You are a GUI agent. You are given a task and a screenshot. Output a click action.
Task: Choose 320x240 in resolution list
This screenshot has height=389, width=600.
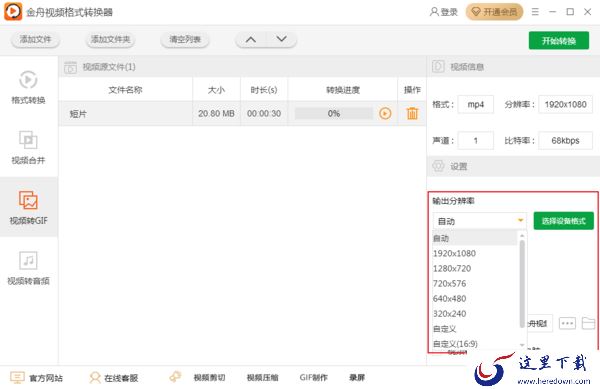(x=475, y=314)
